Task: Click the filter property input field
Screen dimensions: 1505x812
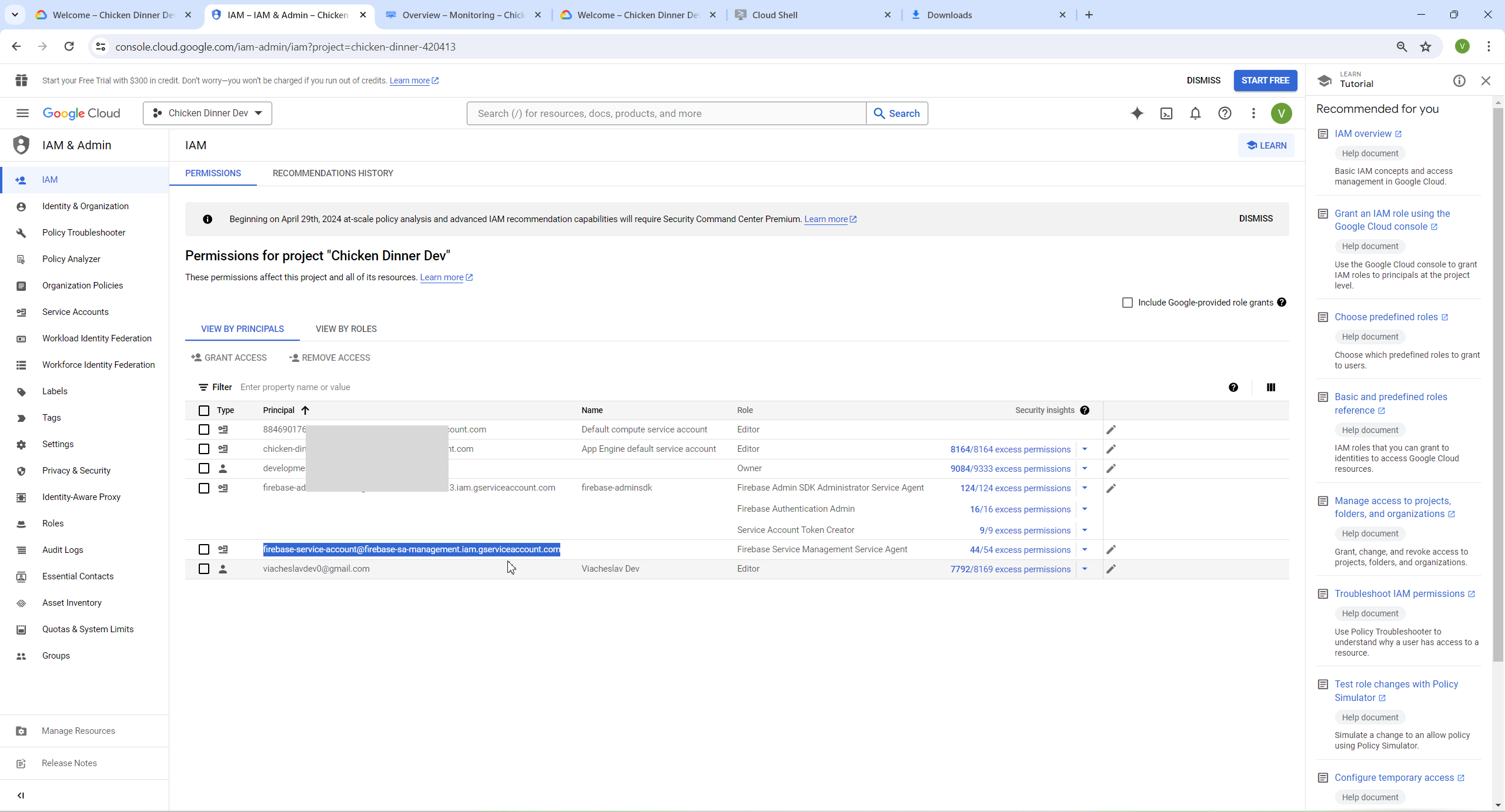Action: pos(412,387)
